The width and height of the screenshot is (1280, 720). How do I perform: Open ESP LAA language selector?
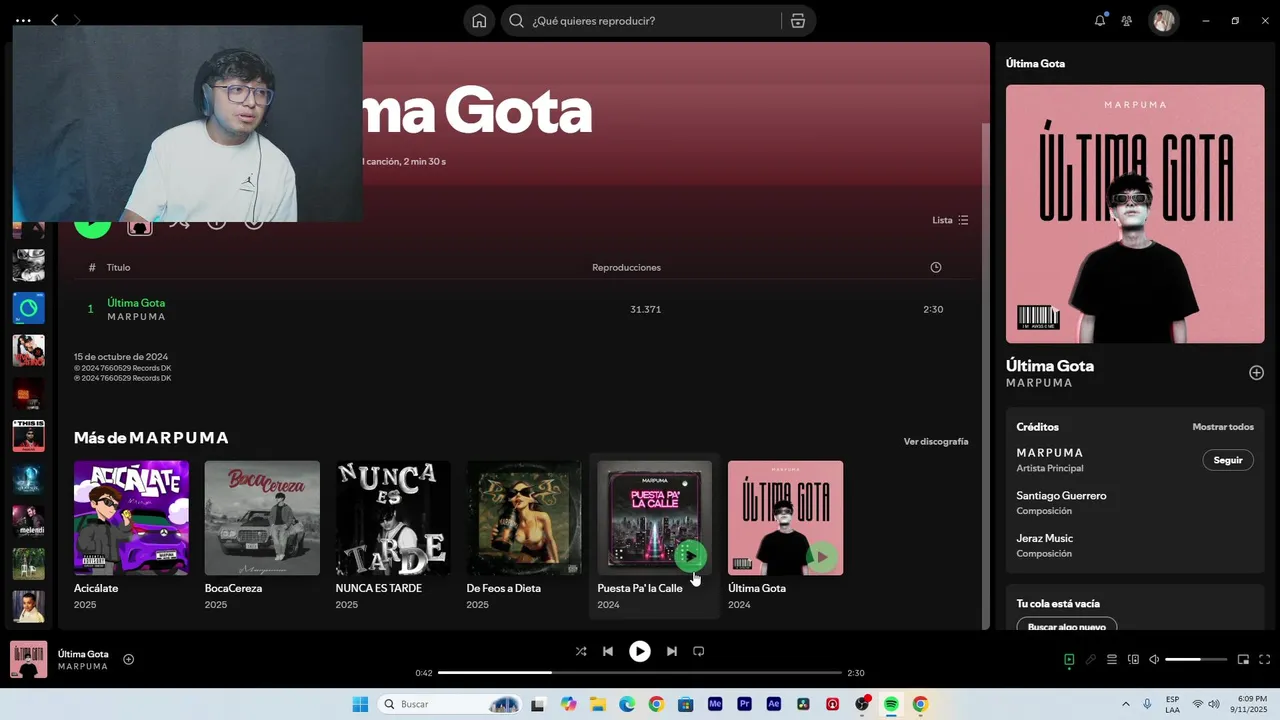(1172, 704)
